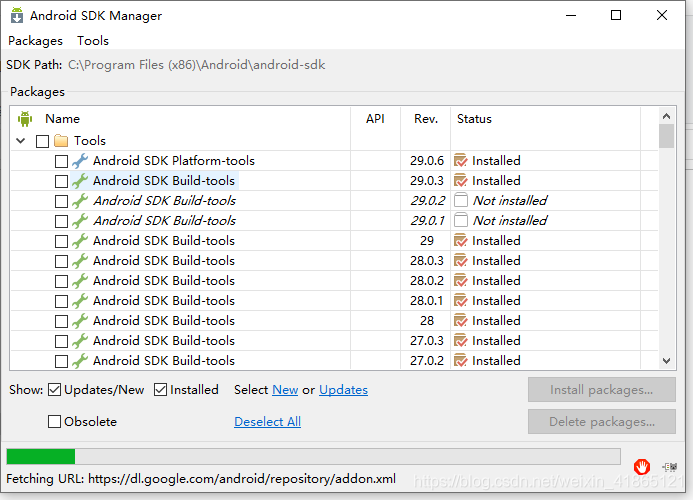Click the Status column header

point(474,119)
